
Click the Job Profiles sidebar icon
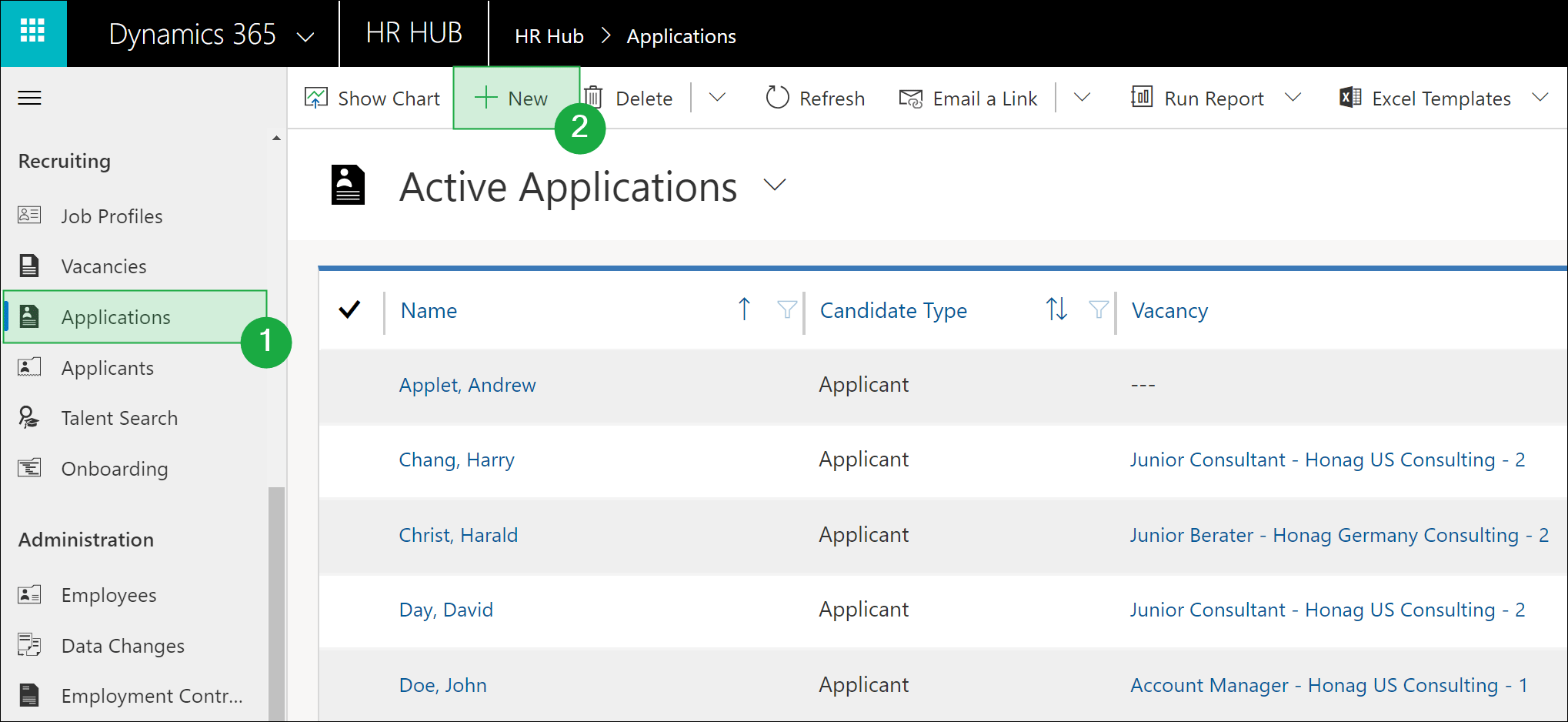29,215
